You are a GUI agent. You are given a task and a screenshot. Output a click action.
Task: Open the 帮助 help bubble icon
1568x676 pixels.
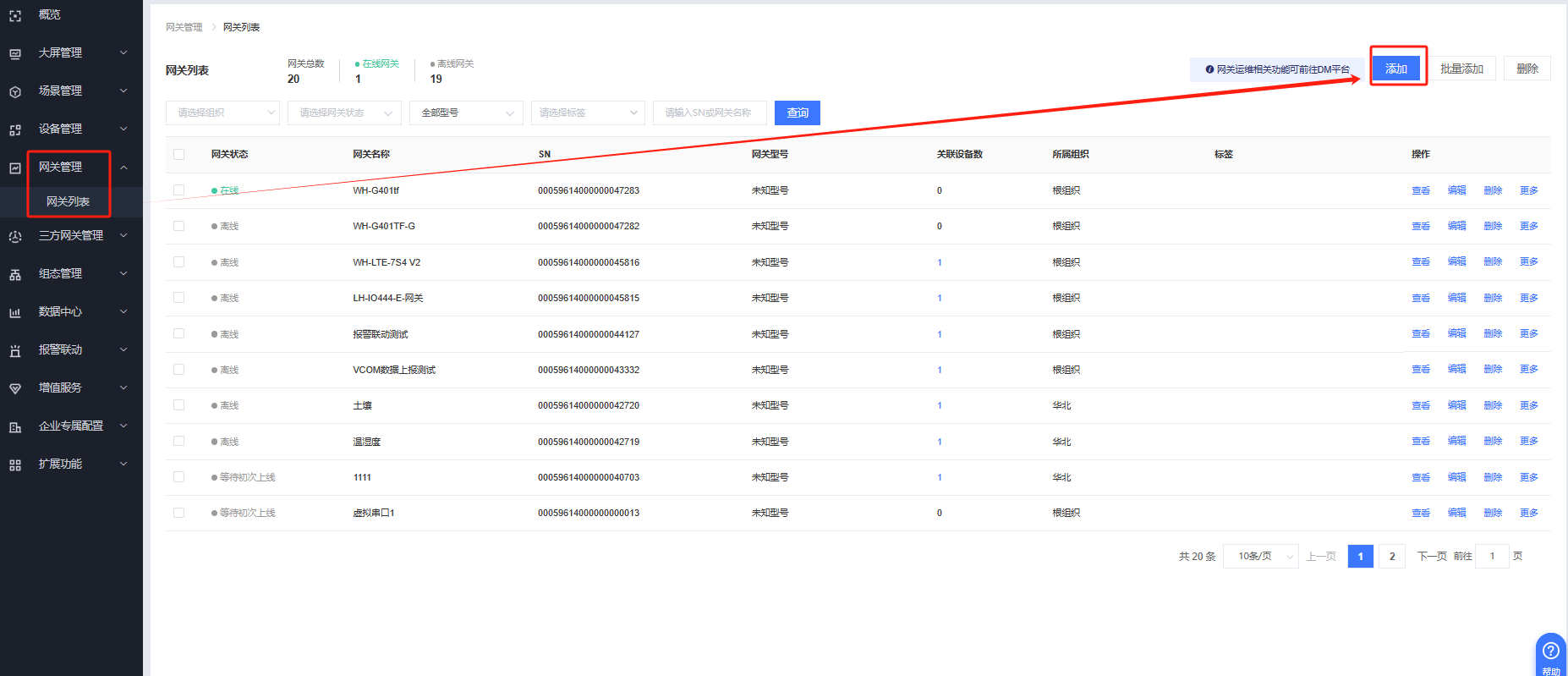(1550, 651)
